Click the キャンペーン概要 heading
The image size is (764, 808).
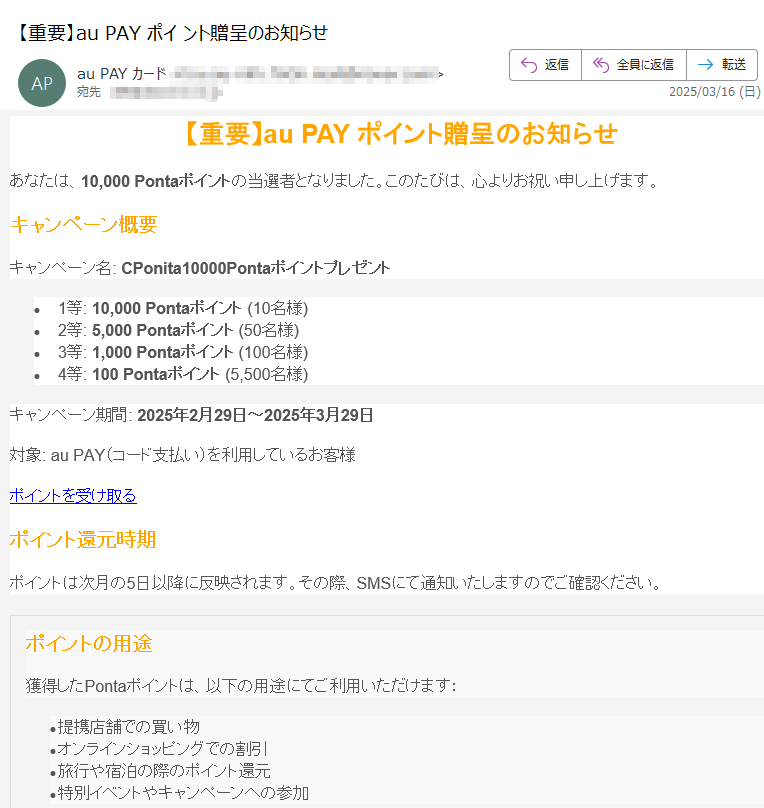pos(83,224)
